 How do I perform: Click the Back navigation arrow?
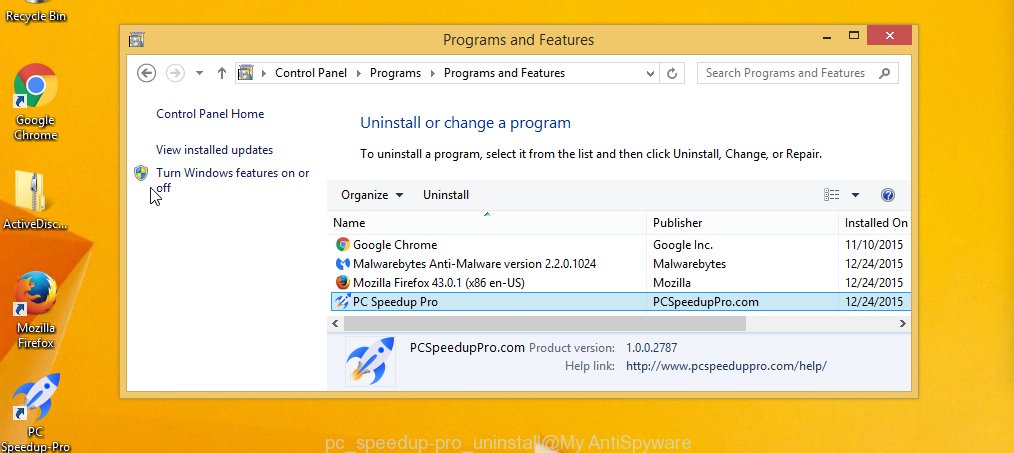147,73
